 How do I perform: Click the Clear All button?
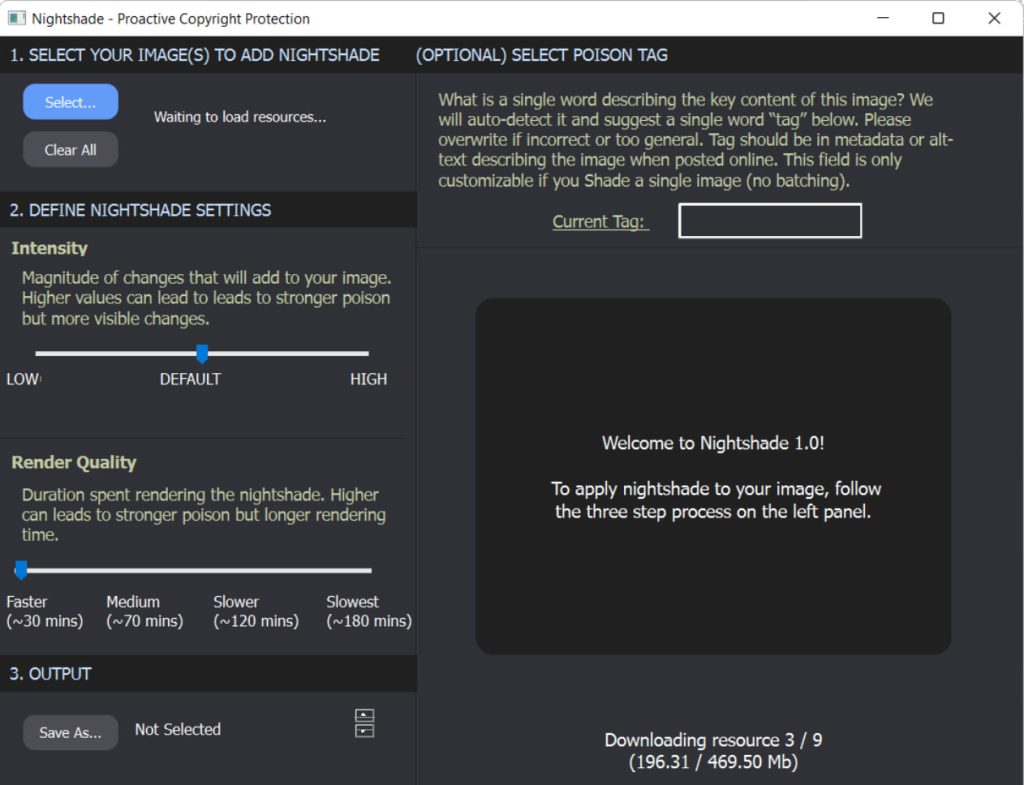(71, 150)
